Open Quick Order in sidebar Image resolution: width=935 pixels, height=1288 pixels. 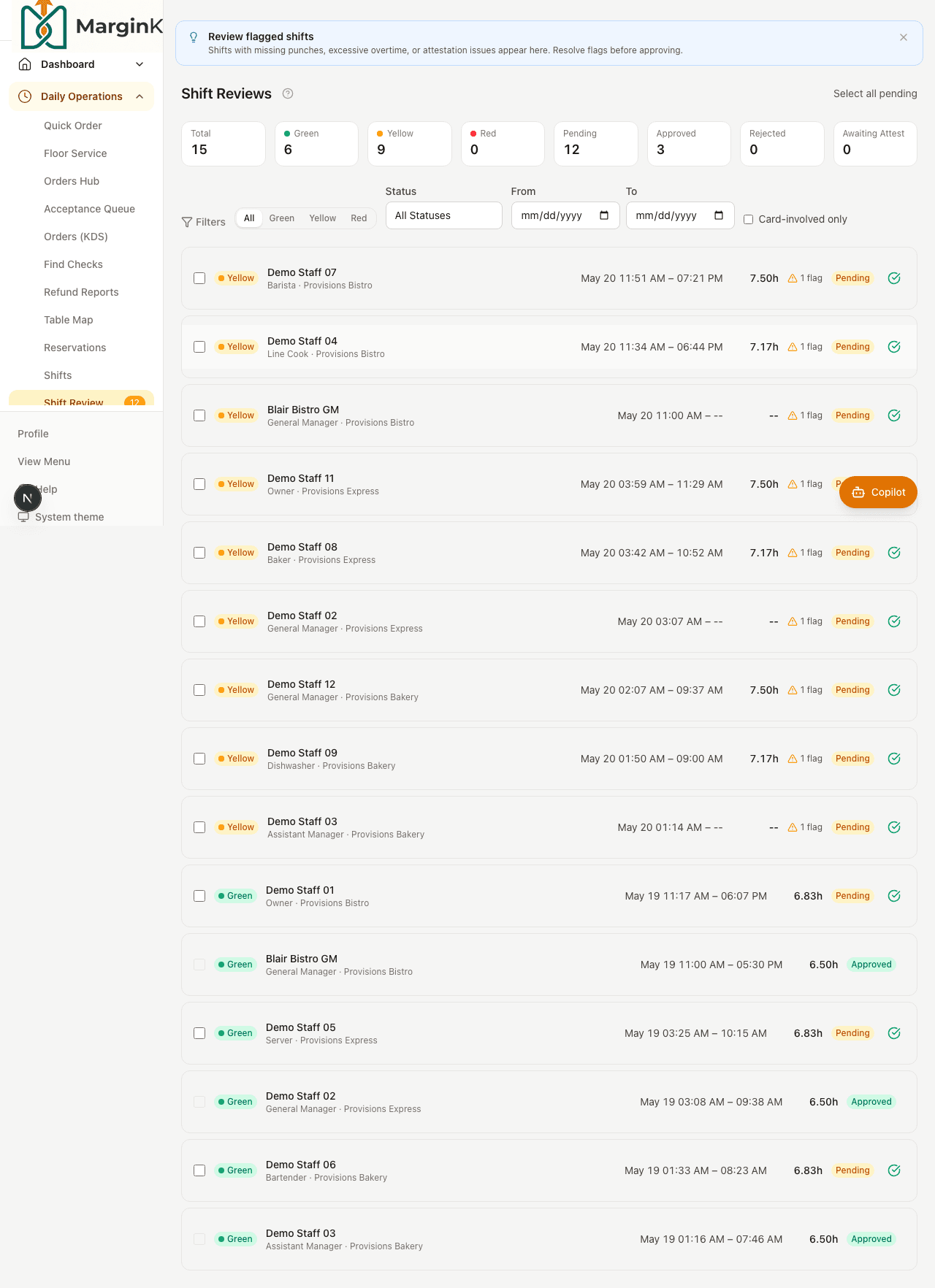[x=73, y=126]
